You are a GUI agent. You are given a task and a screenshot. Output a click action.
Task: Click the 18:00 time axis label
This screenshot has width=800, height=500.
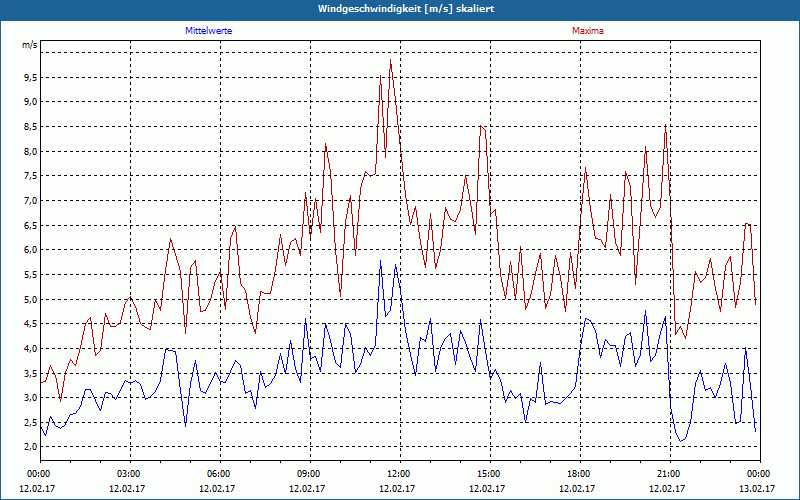point(580,474)
